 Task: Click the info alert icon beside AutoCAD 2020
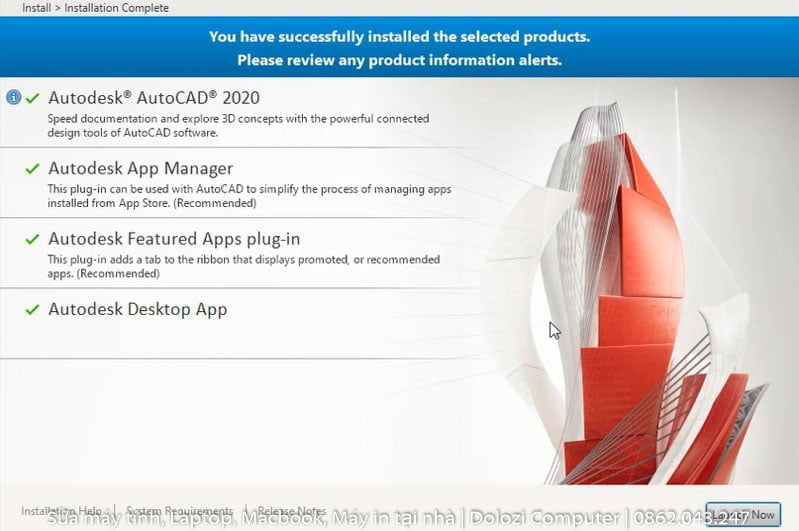coord(13,98)
